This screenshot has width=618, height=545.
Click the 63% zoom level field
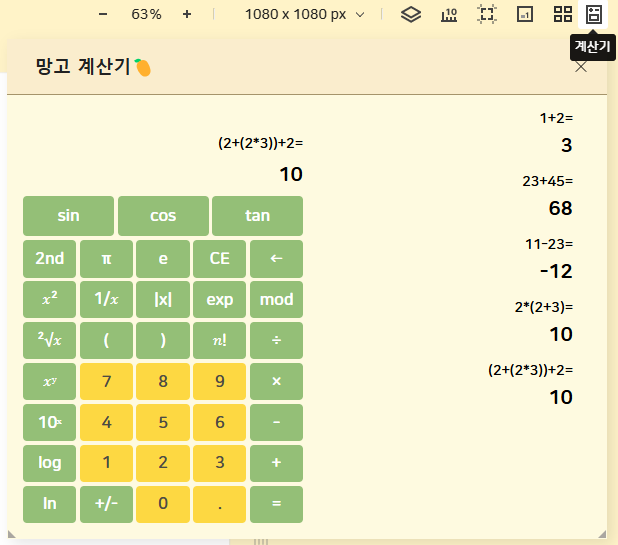tap(146, 14)
